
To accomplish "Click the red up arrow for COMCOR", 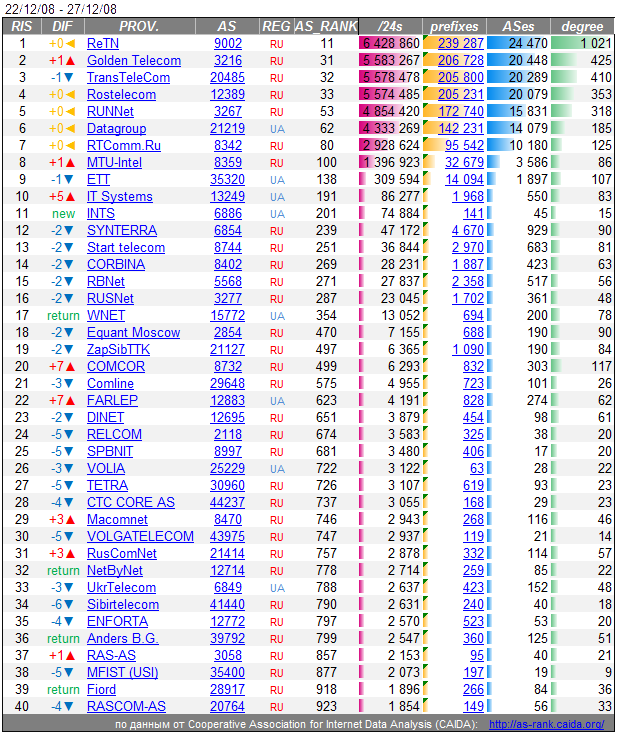I will click(x=70, y=367).
